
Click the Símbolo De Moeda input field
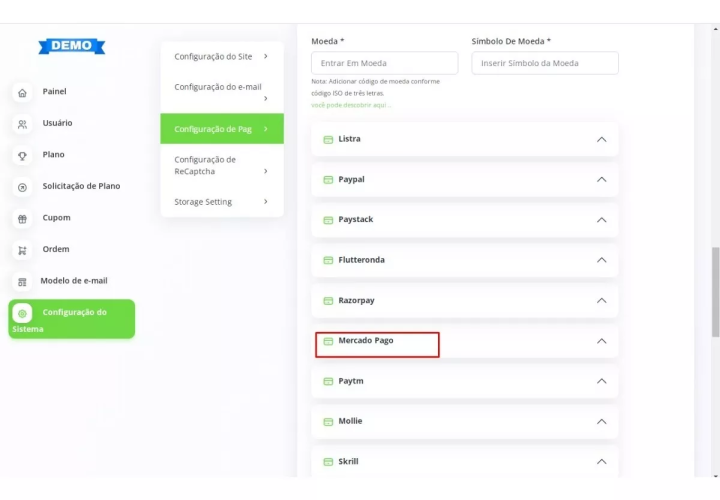click(545, 63)
